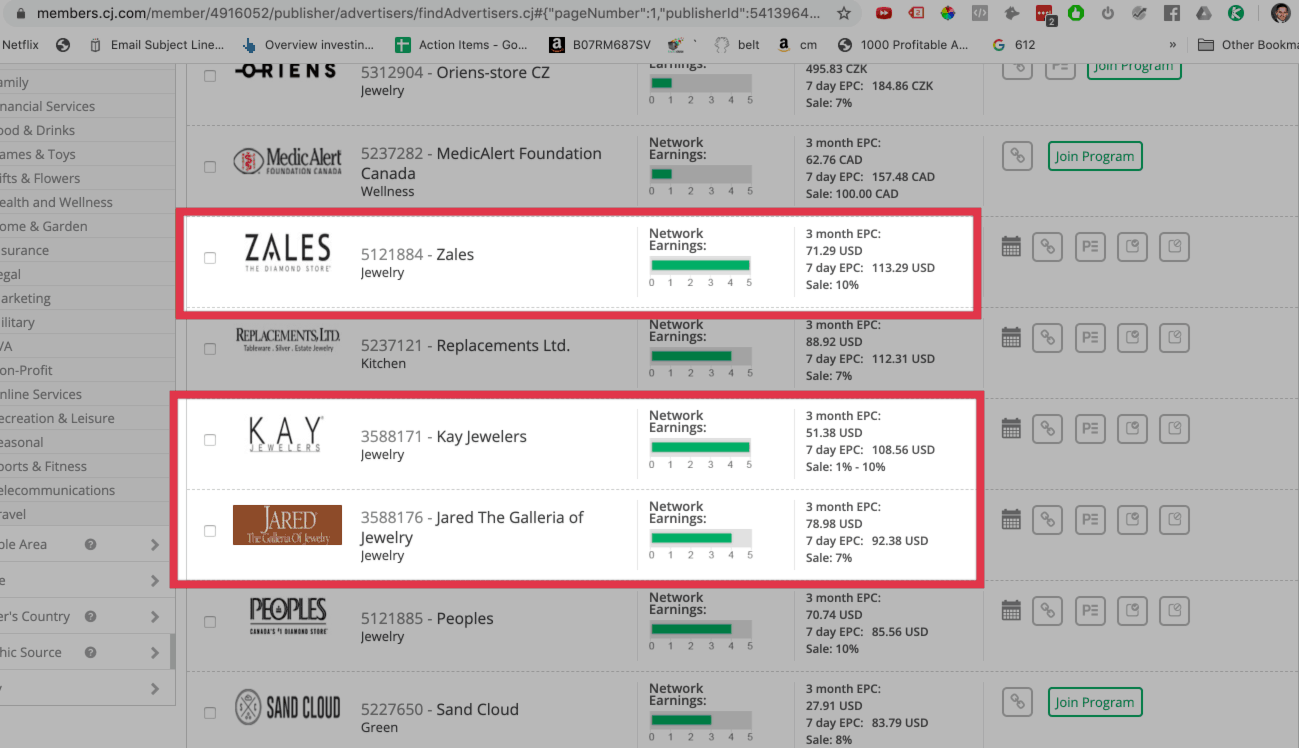This screenshot has height=748, width=1299.
Task: Click the chain link icon for Sand Cloud
Action: pyautogui.click(x=1017, y=702)
